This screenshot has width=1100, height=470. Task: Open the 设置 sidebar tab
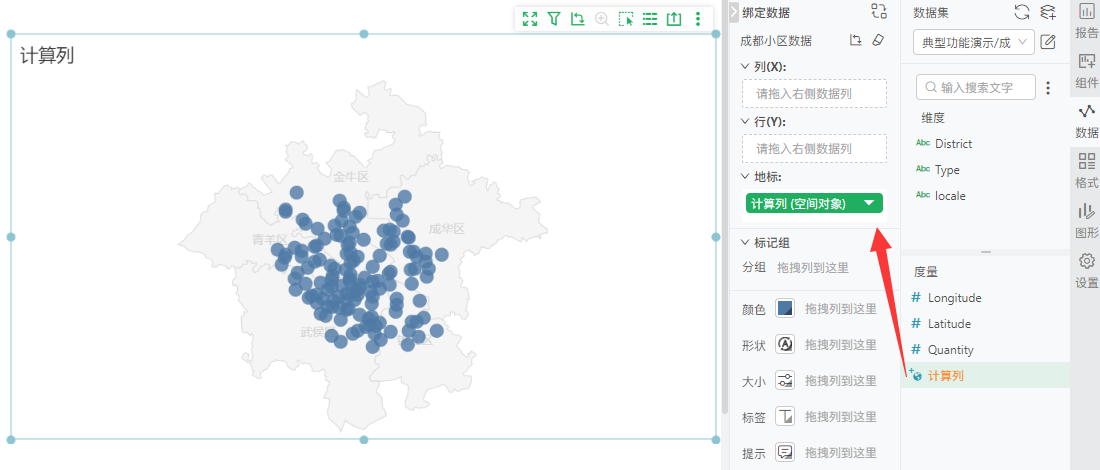click(1086, 271)
